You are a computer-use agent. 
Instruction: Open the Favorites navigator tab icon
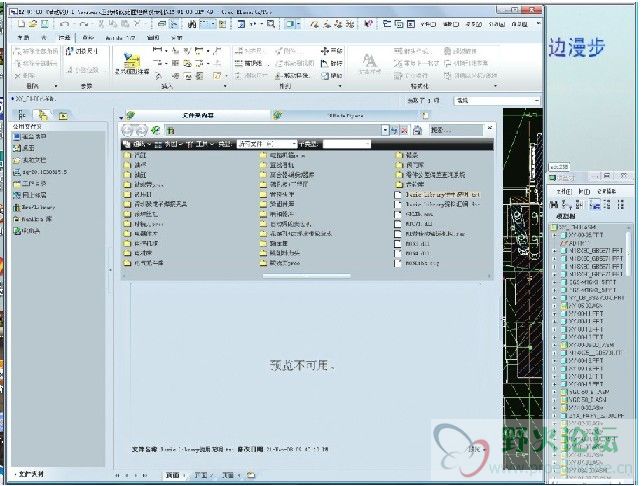(x=63, y=116)
